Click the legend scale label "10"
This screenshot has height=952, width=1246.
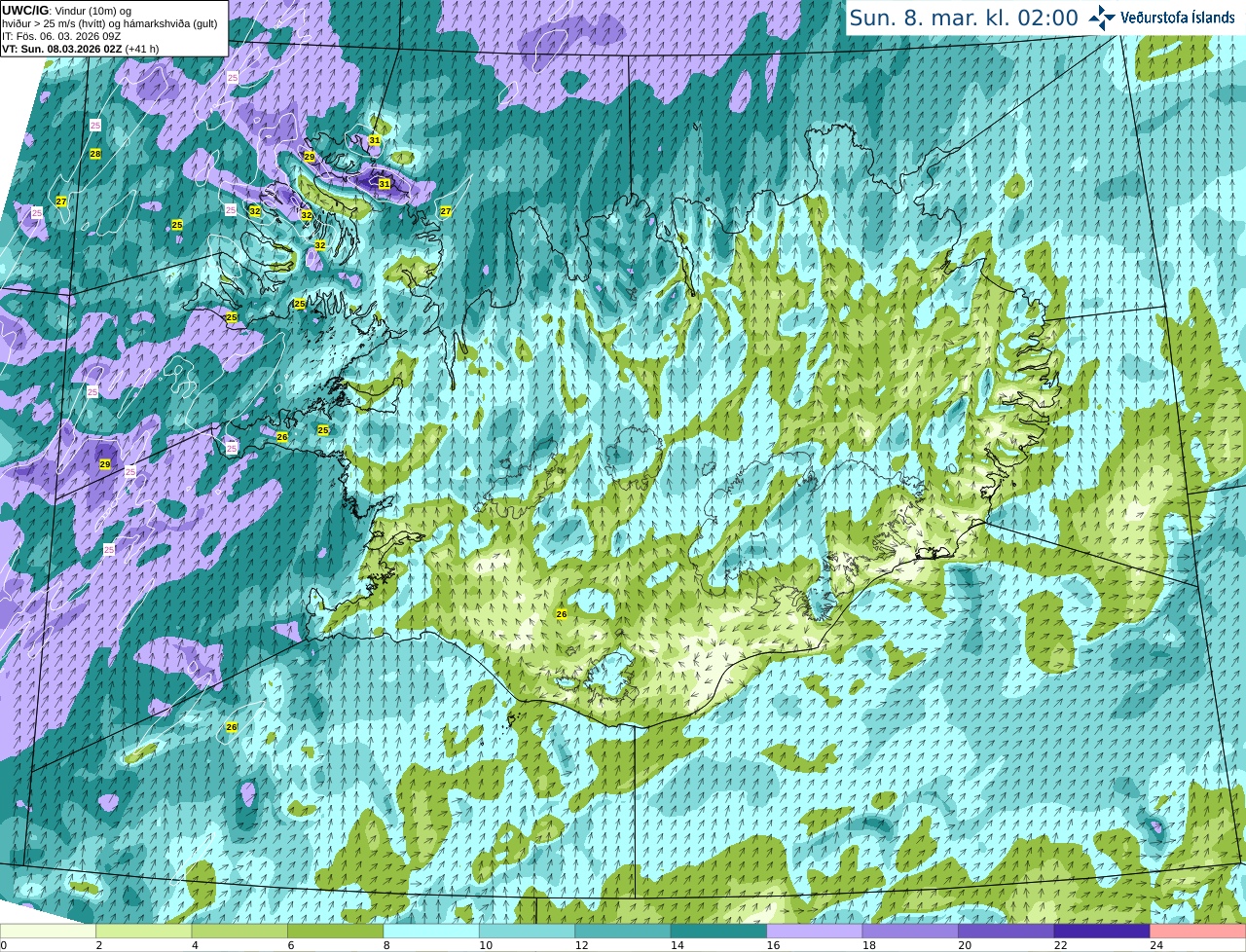485,945
